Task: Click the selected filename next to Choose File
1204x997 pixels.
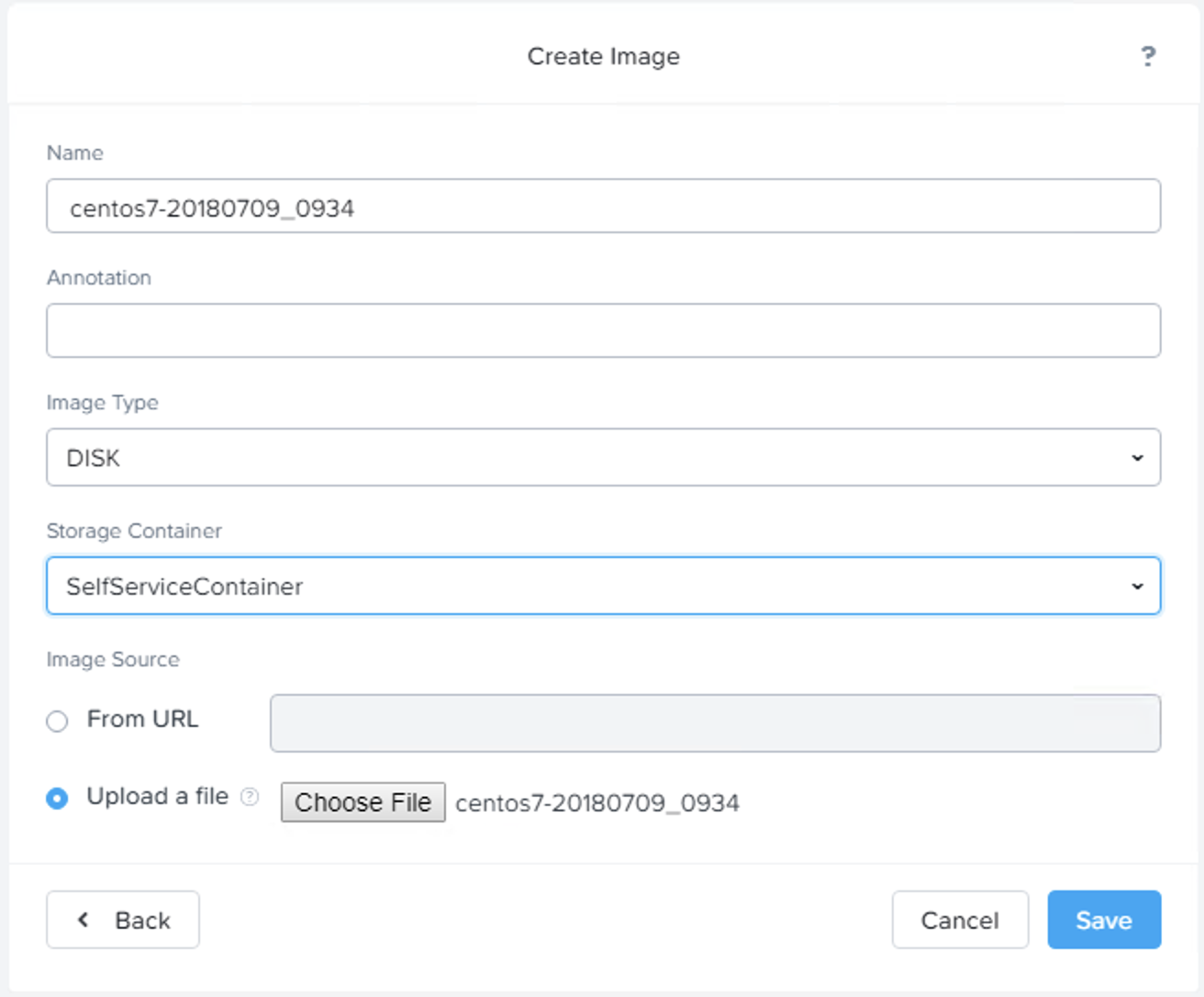Action: coord(596,803)
